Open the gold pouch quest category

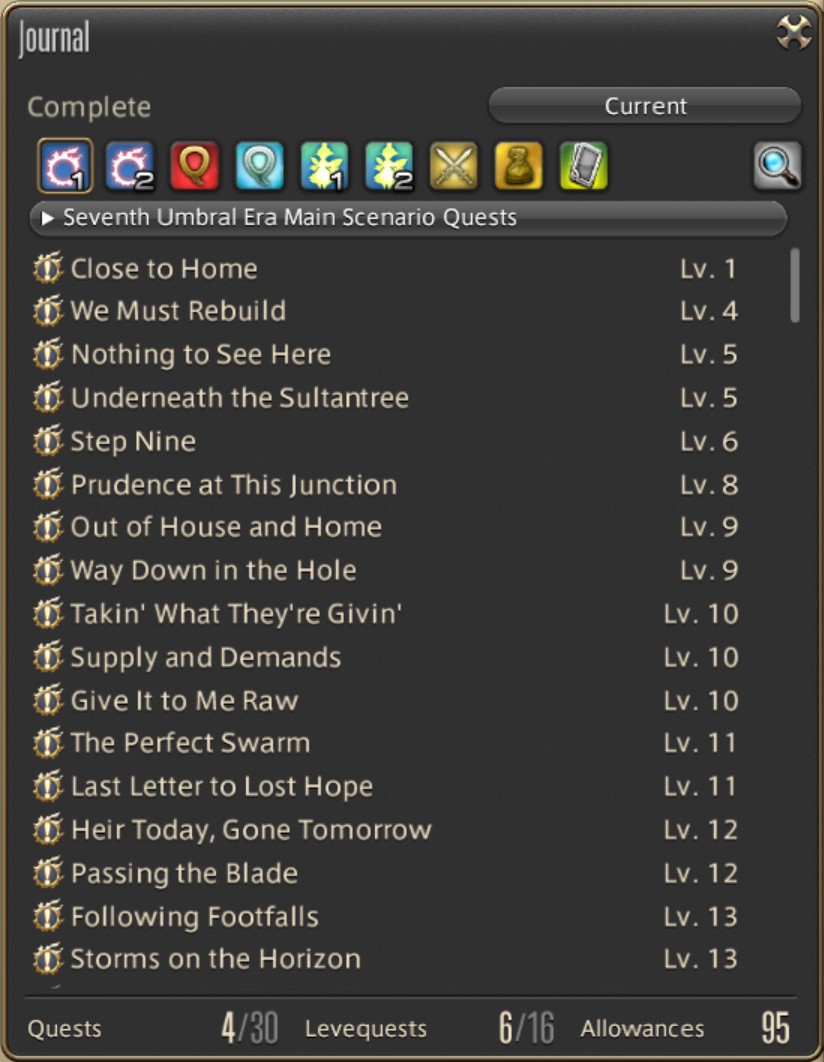[518, 166]
